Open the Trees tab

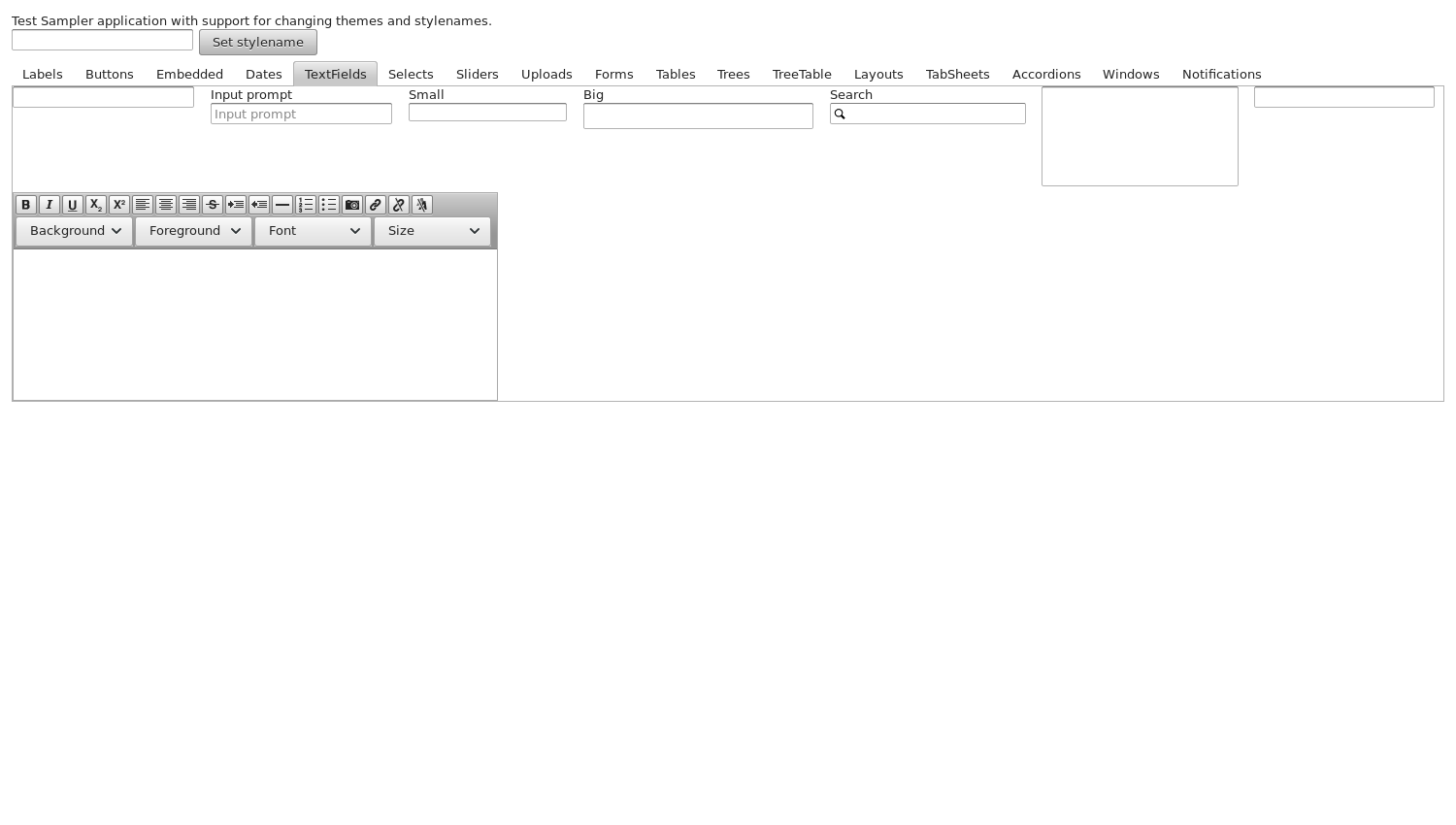(x=734, y=75)
